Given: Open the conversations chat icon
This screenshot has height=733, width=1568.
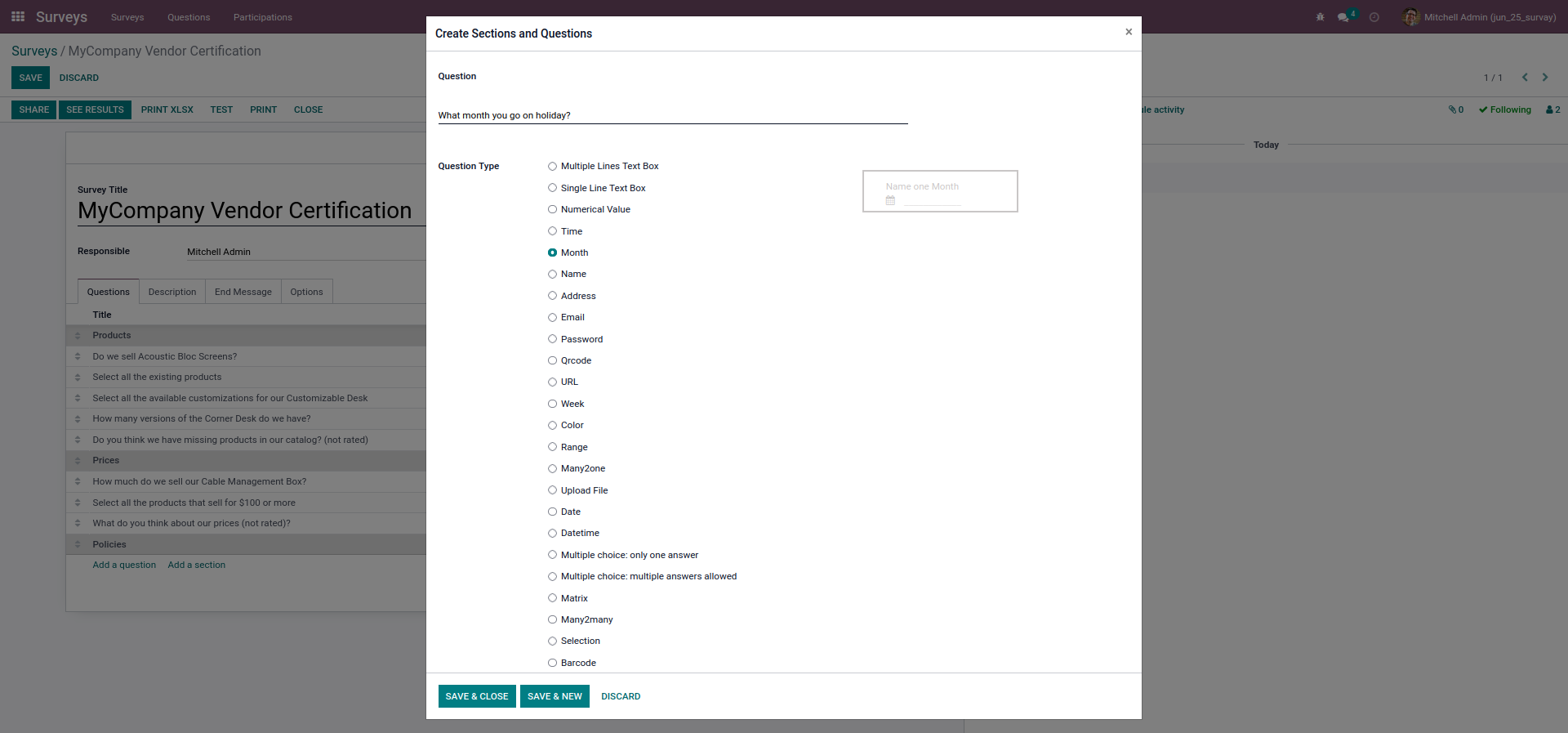Looking at the screenshot, I should pyautogui.click(x=1343, y=17).
